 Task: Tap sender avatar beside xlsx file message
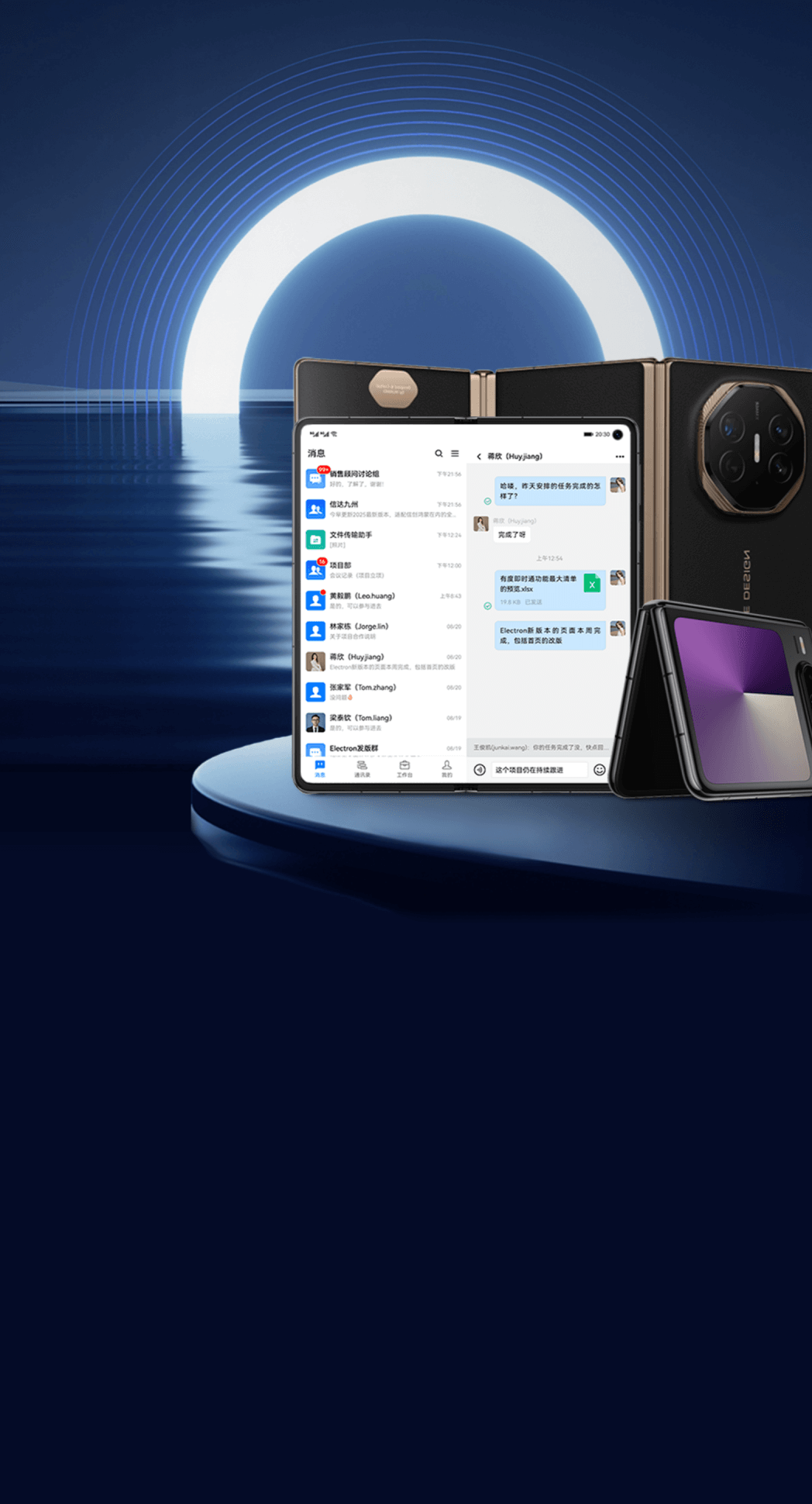[618, 578]
